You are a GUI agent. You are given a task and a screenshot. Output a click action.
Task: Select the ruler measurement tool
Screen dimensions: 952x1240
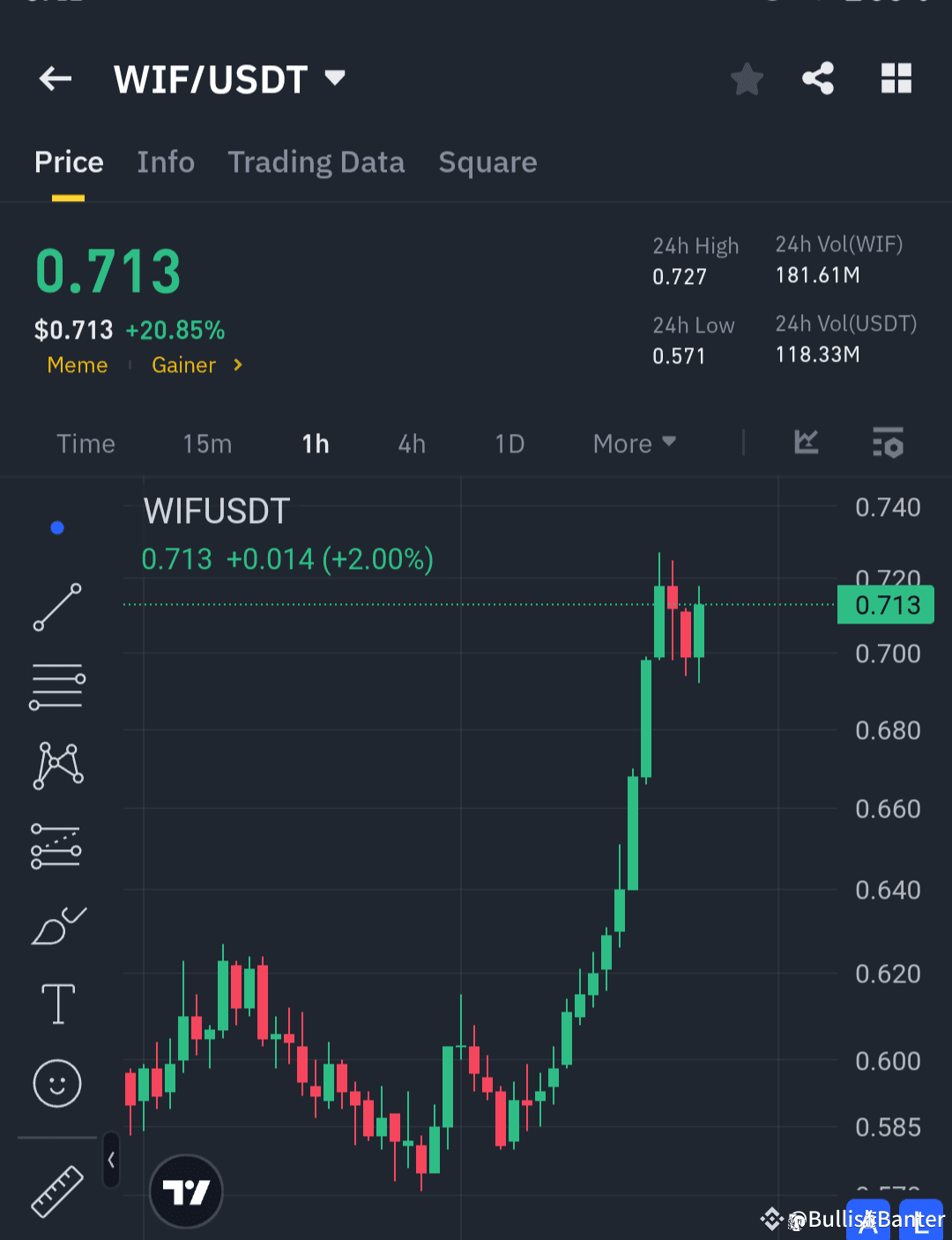pos(56,1191)
